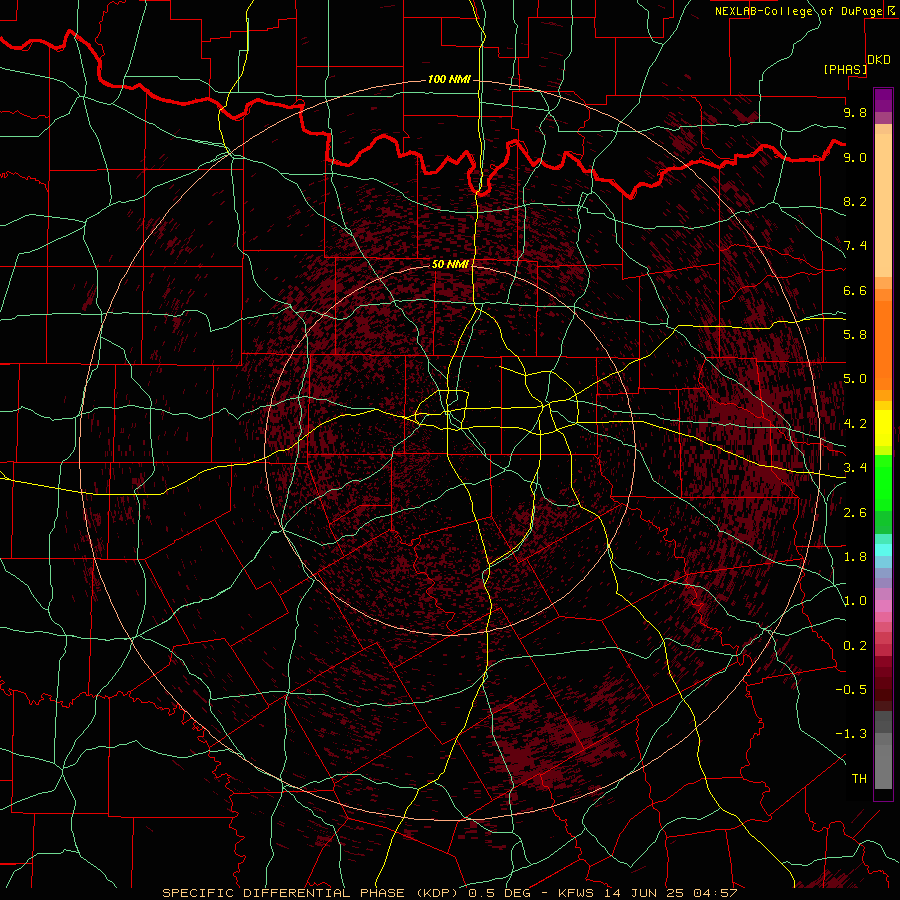Click the 50 NMI range ring label

click(450, 265)
